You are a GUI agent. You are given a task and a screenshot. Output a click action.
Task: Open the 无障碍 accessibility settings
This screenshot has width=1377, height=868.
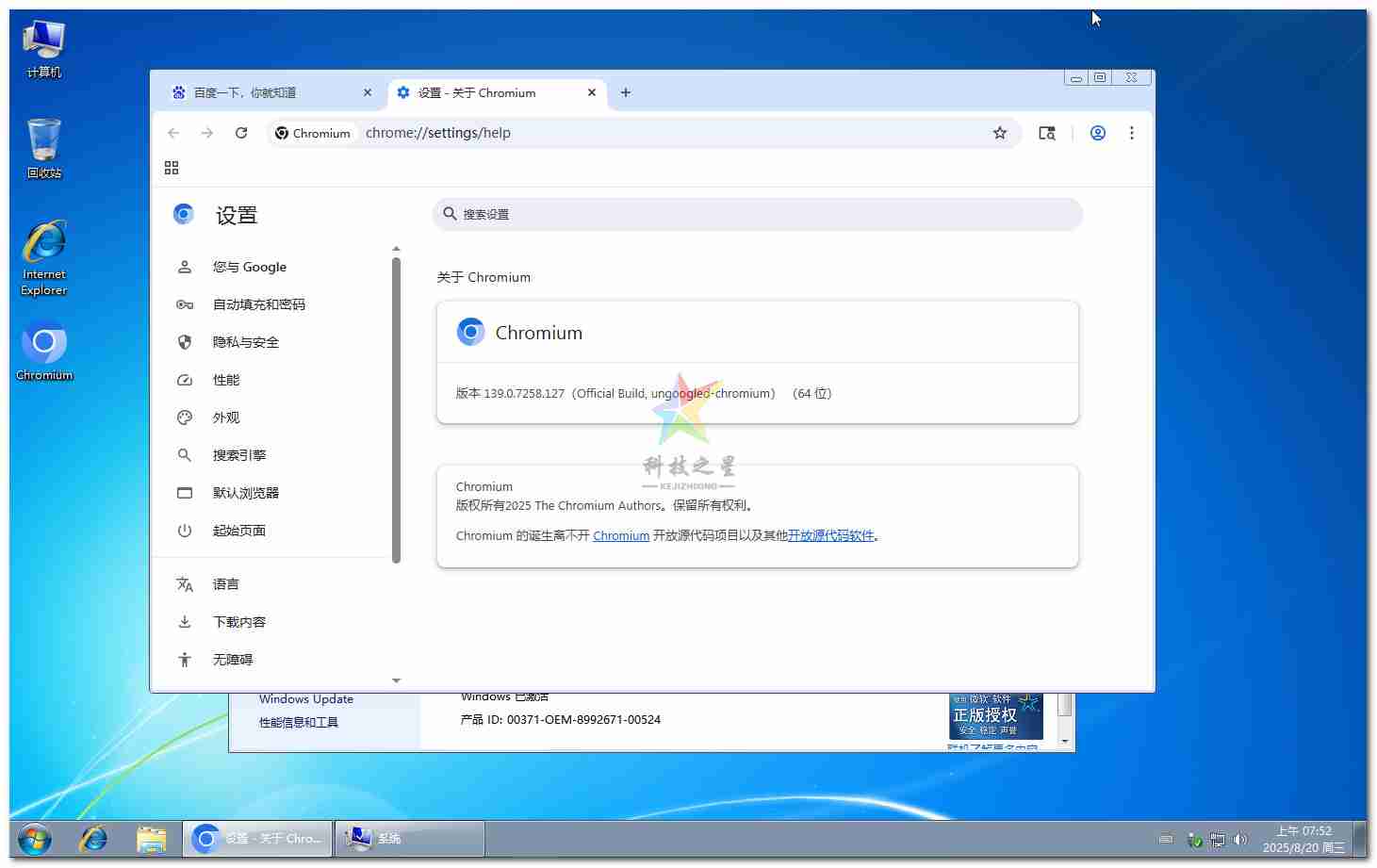click(x=233, y=660)
